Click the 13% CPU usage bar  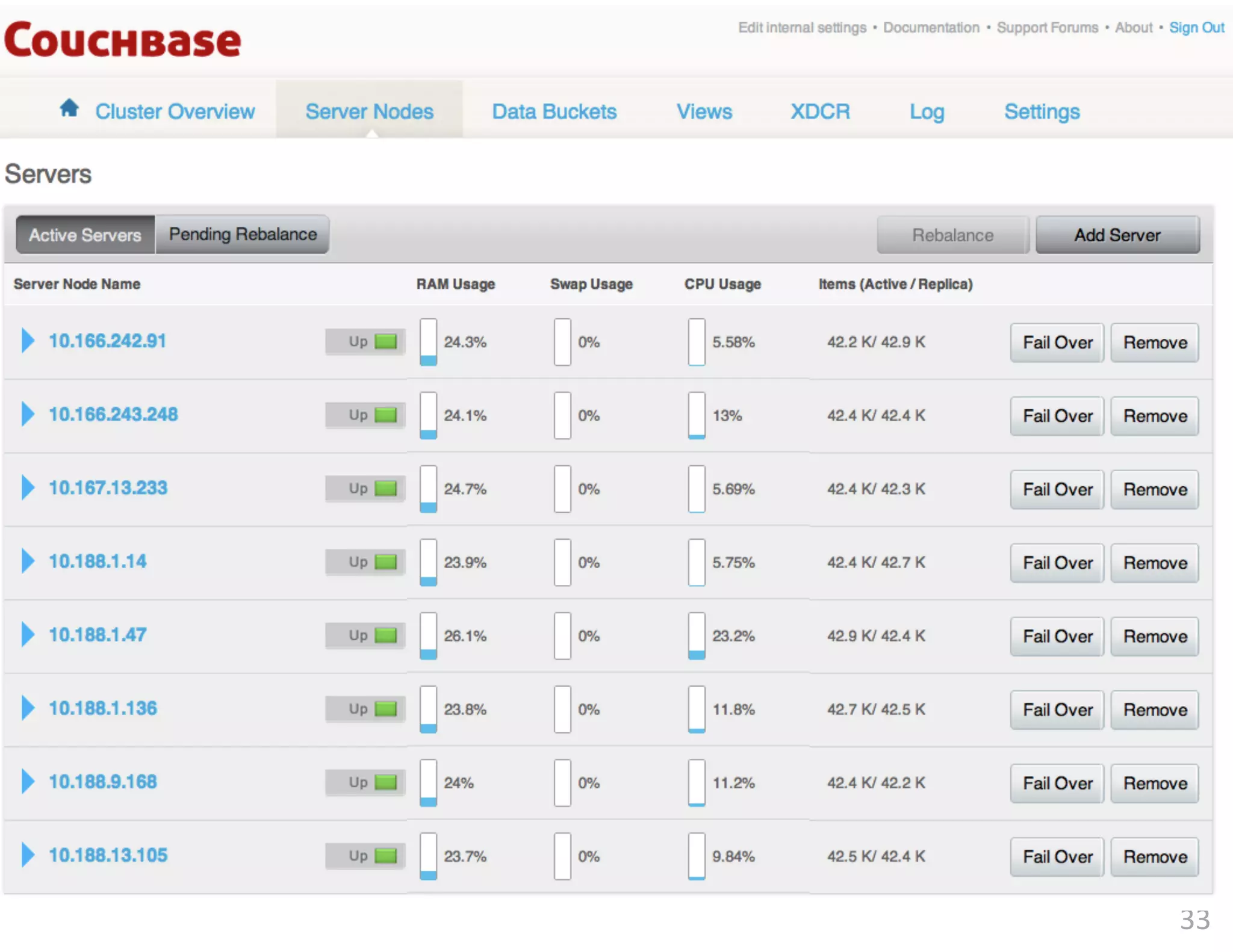pos(697,415)
